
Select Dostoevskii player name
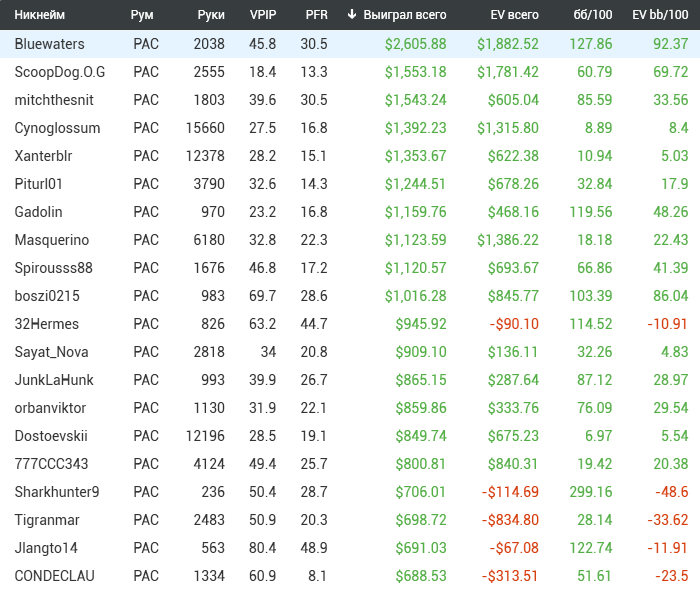click(x=51, y=436)
